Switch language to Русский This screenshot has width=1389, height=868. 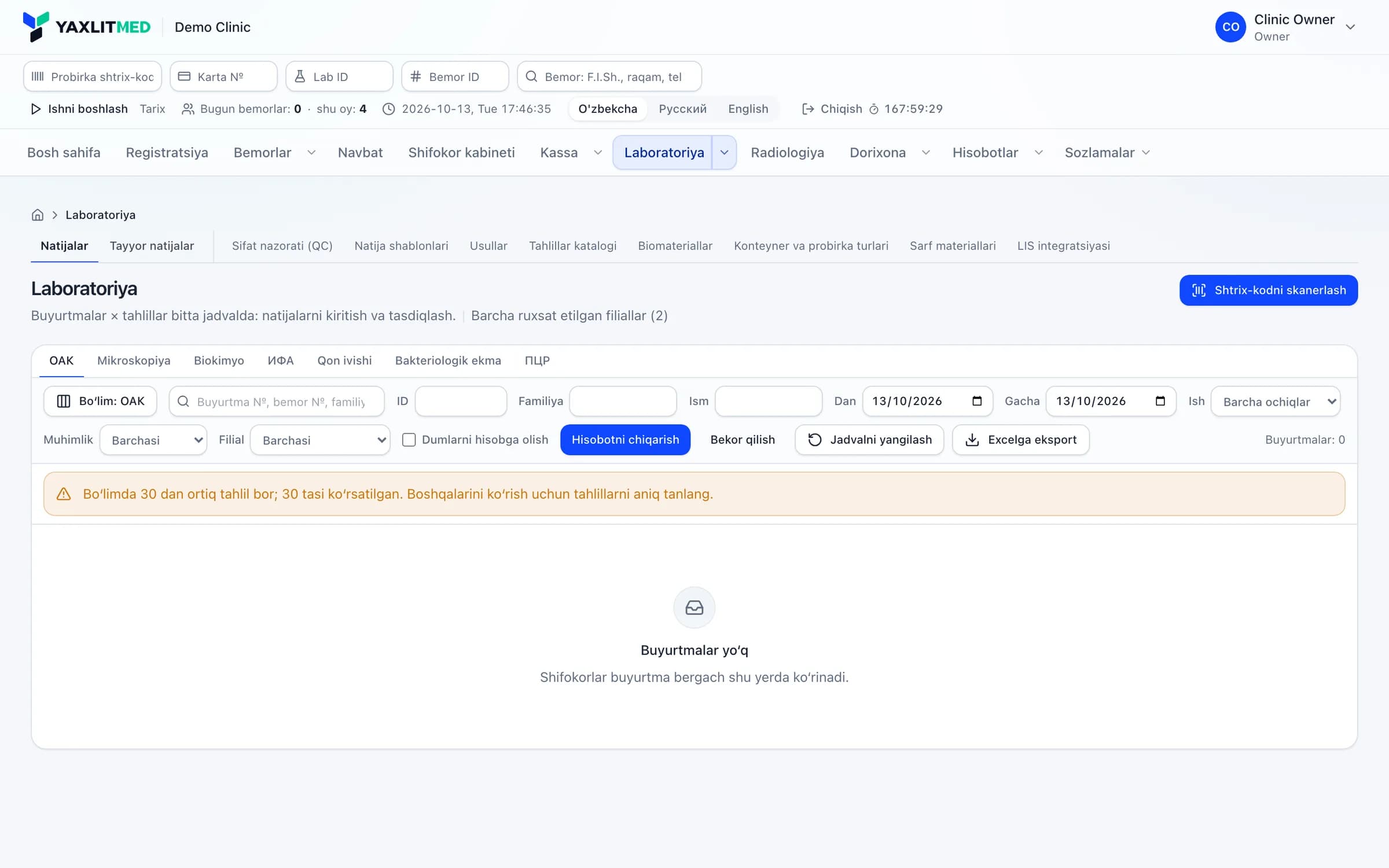tap(682, 109)
